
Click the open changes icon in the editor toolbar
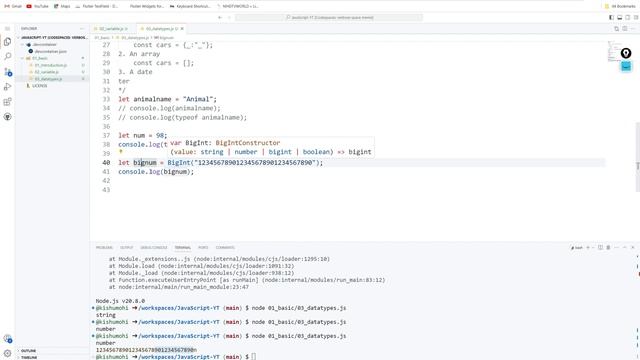616,29
